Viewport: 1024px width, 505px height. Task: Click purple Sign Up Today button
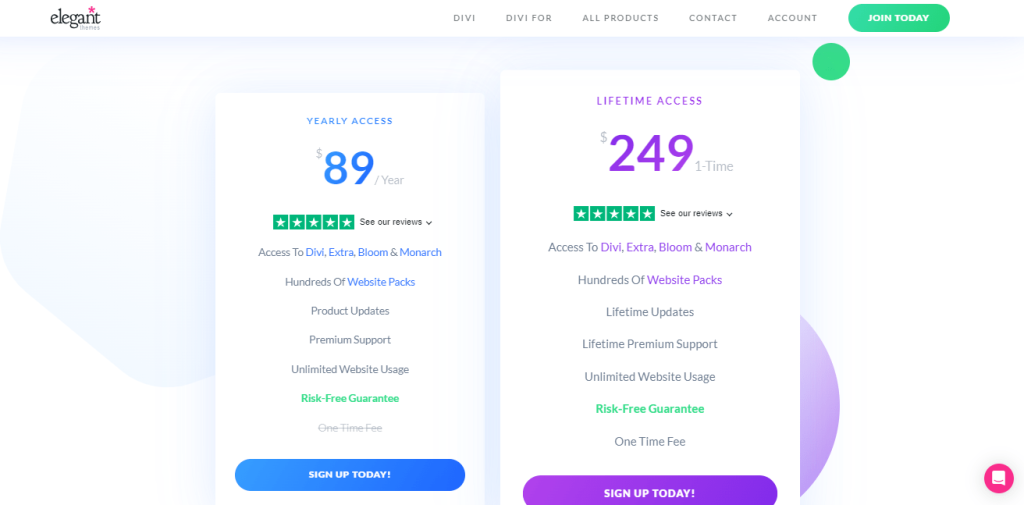(x=650, y=493)
